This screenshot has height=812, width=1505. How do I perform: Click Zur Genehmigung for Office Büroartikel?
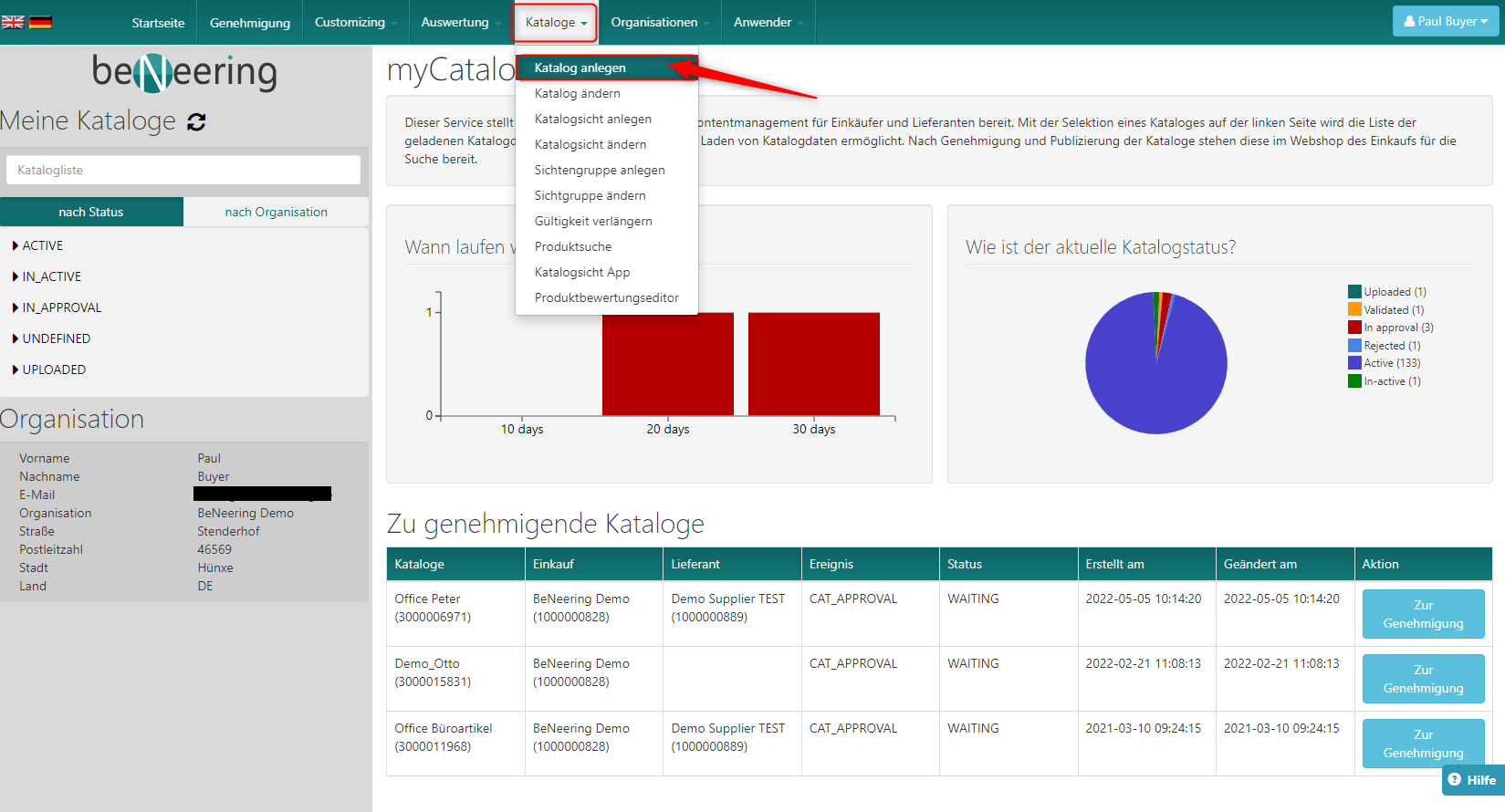[1423, 744]
